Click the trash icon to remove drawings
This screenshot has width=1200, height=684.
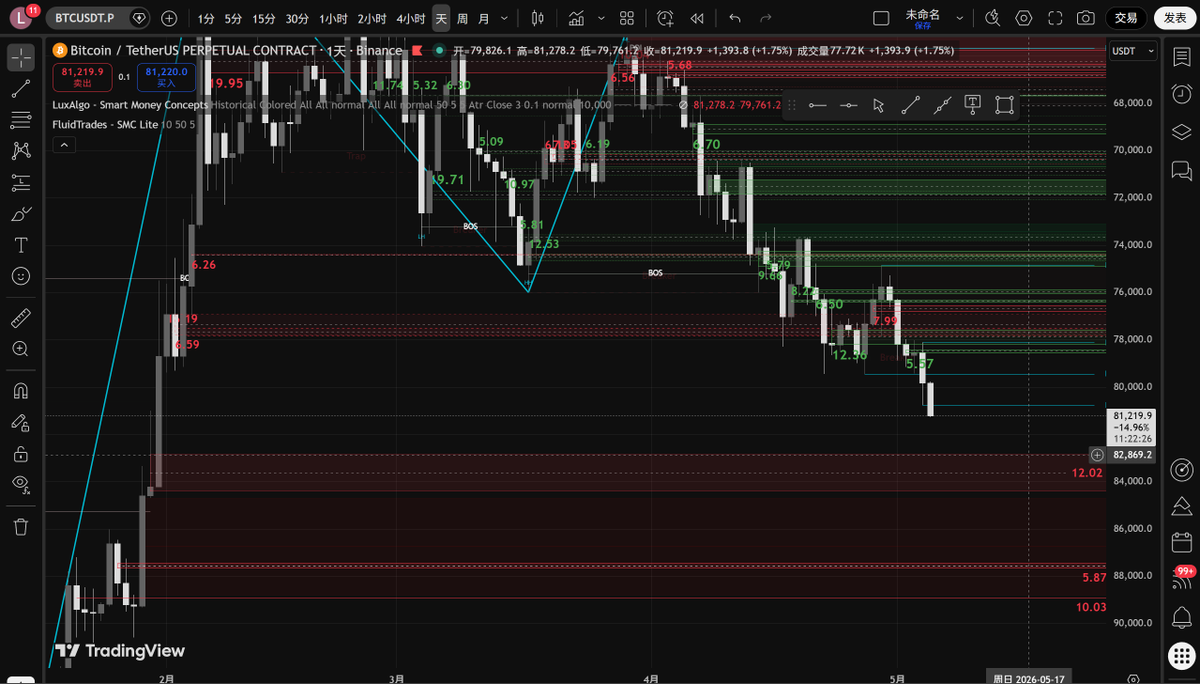pos(20,526)
